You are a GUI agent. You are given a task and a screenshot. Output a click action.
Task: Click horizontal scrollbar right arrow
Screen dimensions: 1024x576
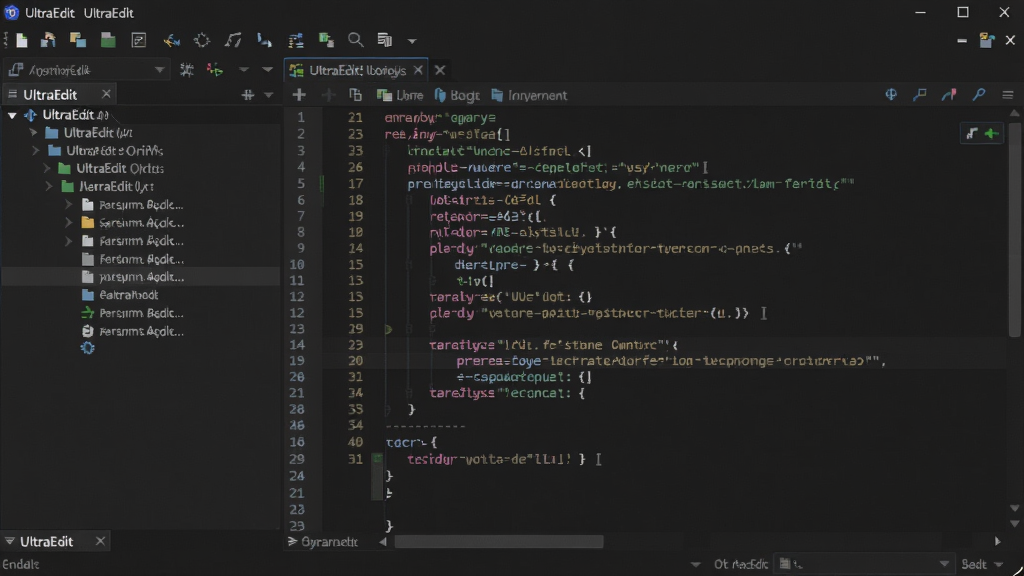997,541
